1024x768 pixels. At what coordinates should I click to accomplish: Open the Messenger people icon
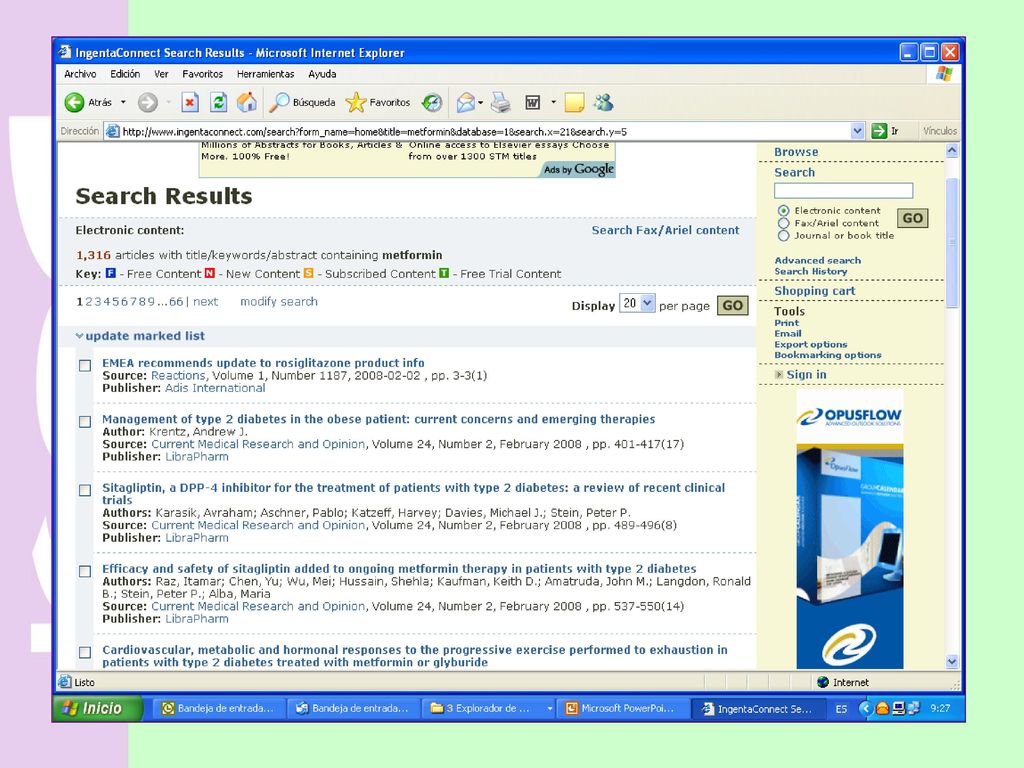(x=603, y=102)
